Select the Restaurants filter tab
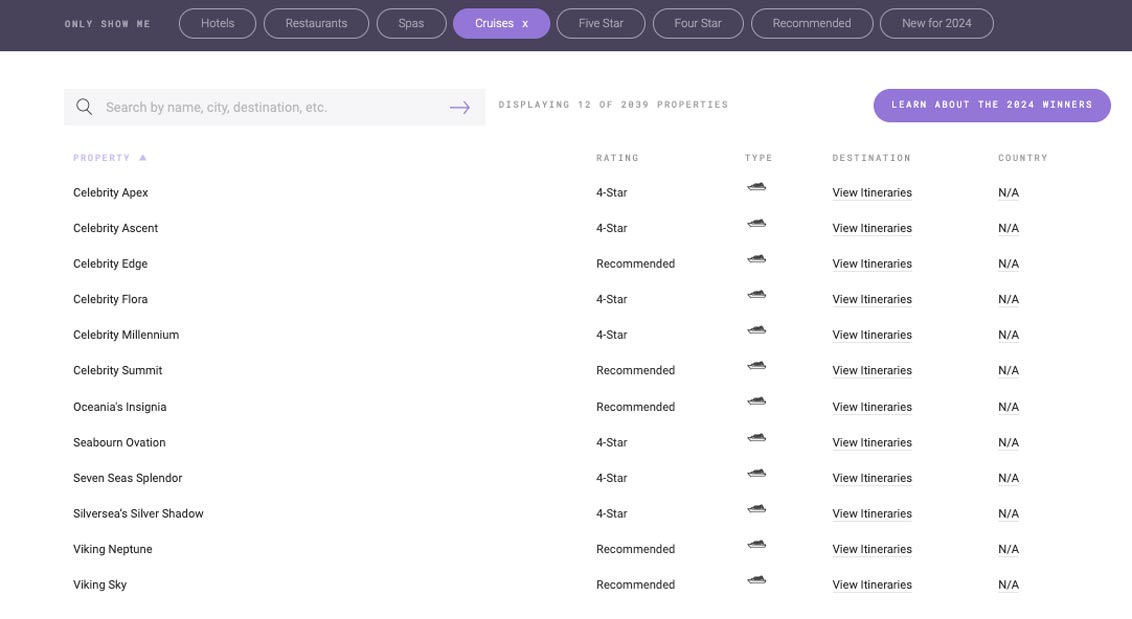This screenshot has height=619, width=1132. (316, 24)
